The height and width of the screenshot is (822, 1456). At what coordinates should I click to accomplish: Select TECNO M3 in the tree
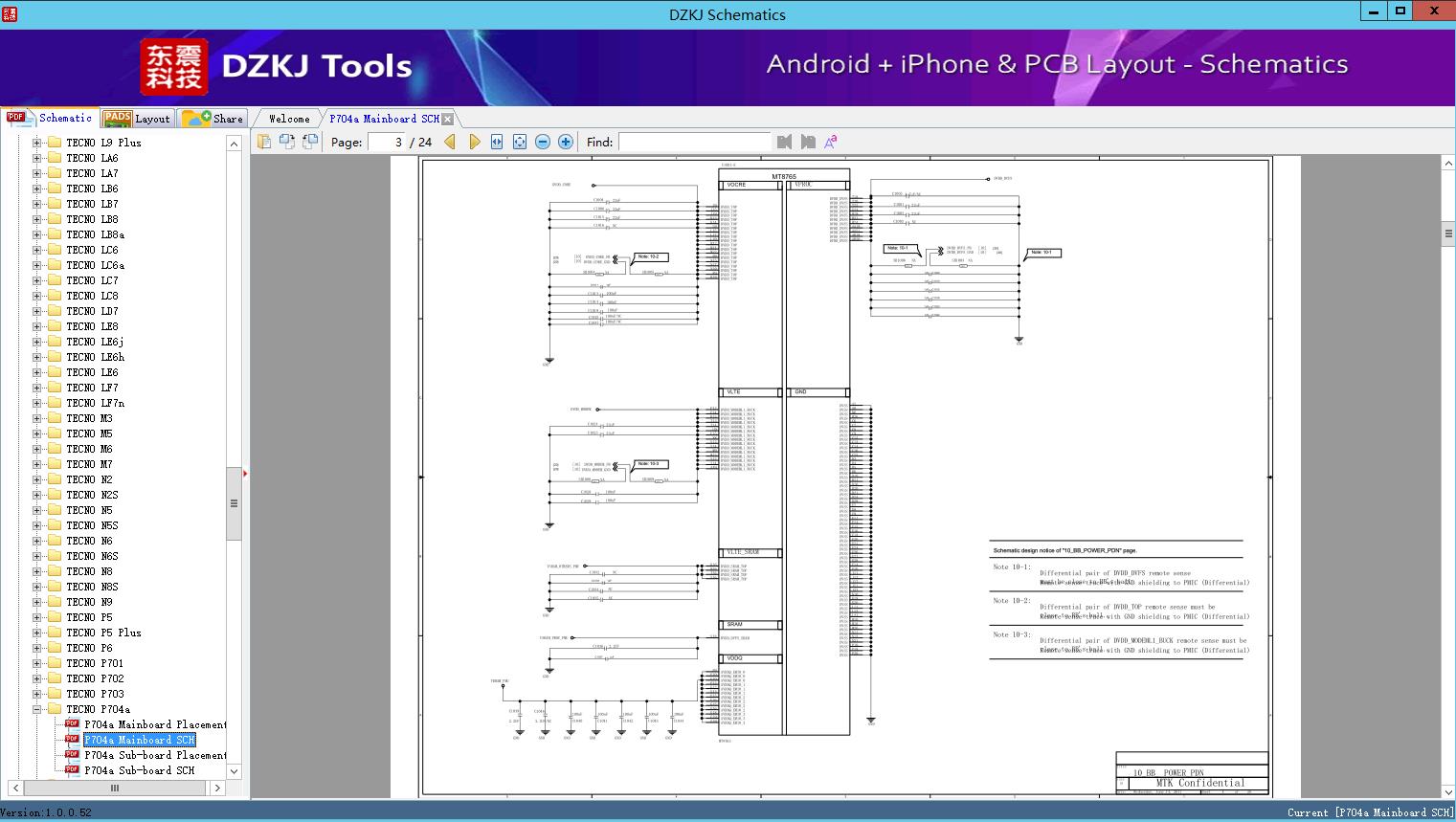click(x=89, y=418)
